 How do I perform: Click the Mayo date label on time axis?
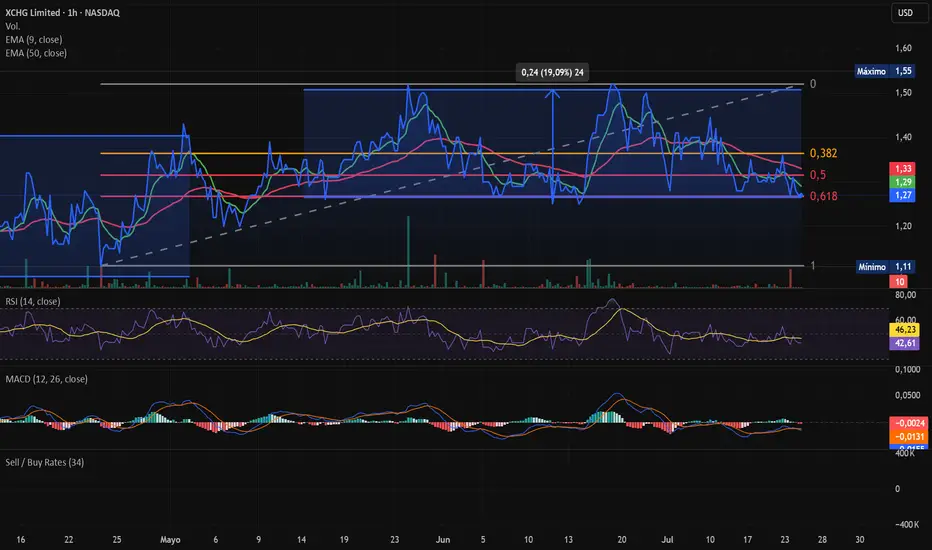170,540
